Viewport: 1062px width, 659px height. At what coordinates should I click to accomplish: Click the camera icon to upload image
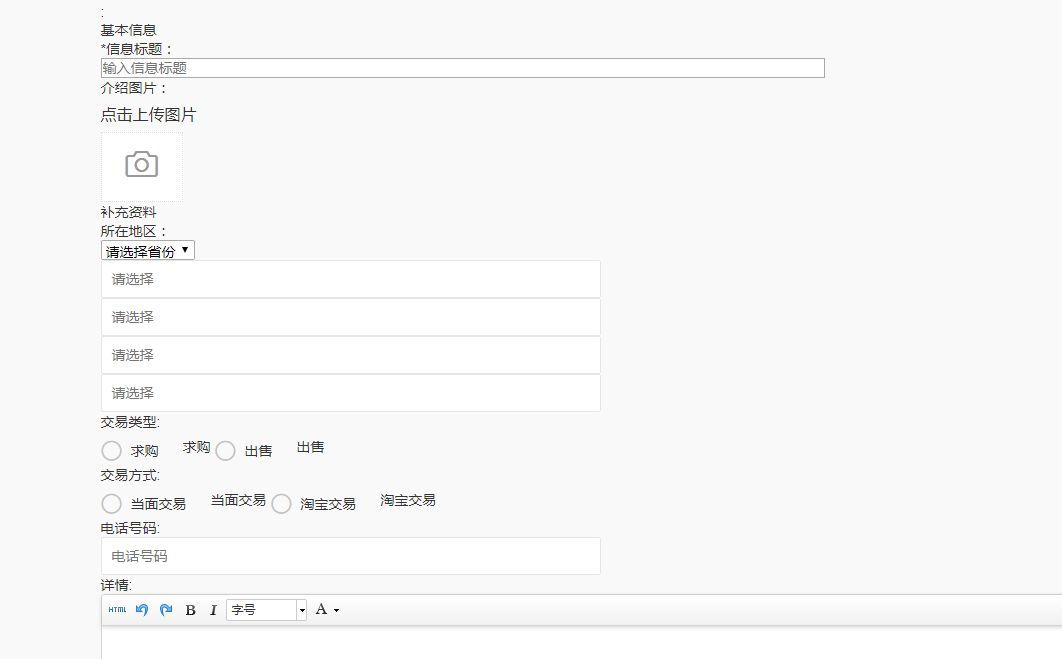(x=142, y=166)
